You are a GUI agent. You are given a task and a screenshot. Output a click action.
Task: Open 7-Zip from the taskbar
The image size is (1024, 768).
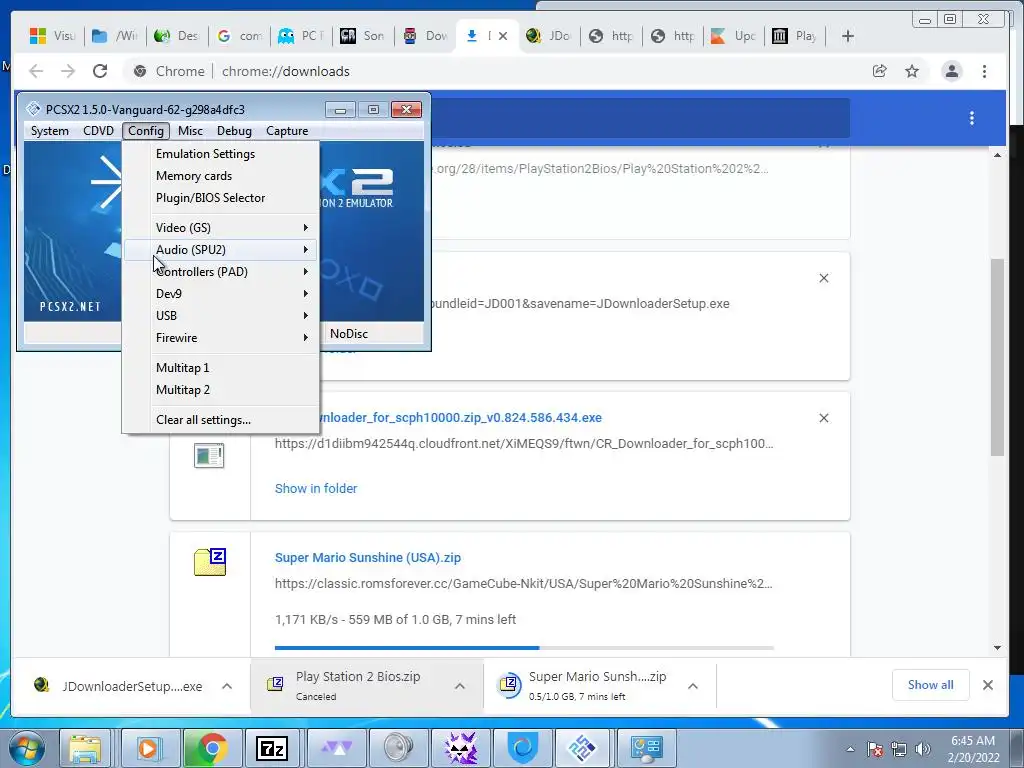coord(271,748)
